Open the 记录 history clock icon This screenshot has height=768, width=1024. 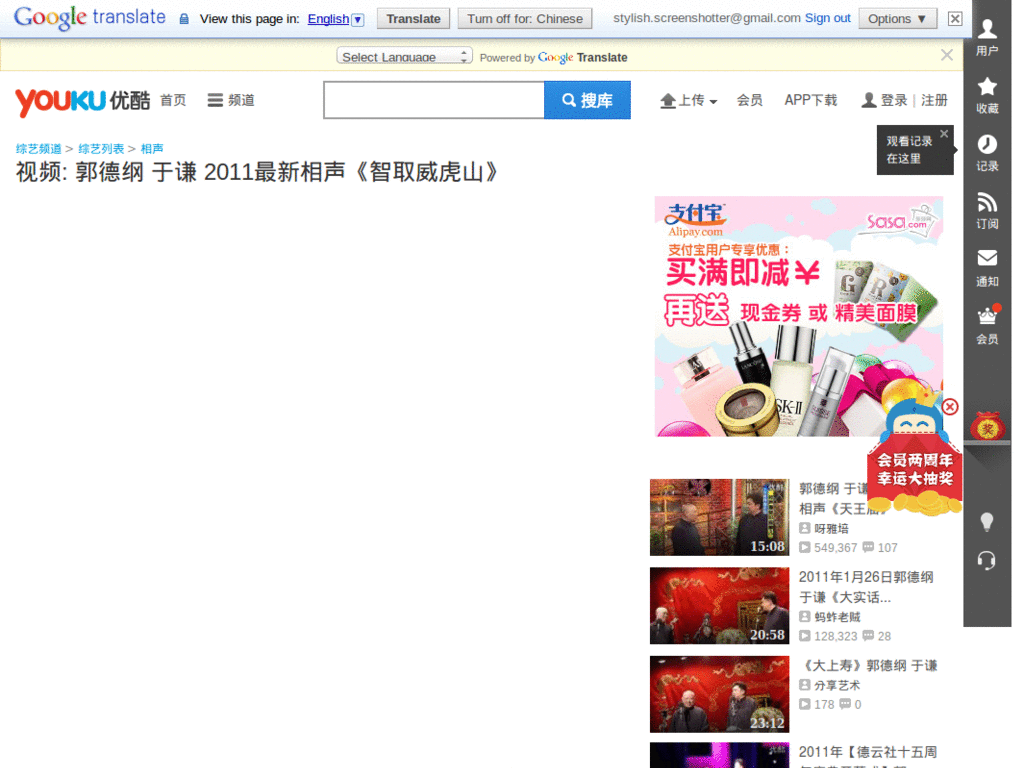[x=987, y=152]
